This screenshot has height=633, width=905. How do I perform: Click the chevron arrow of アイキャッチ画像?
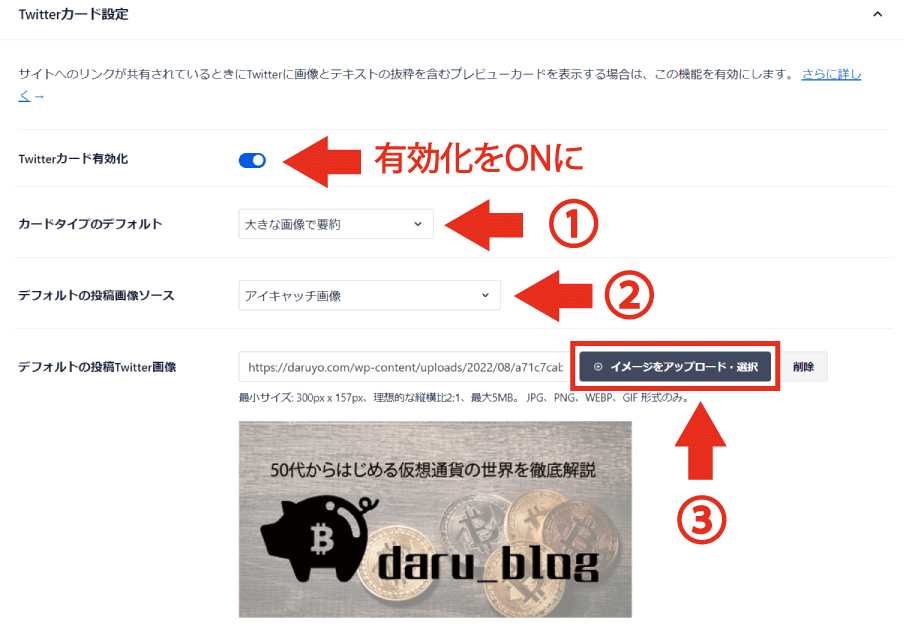click(x=485, y=295)
